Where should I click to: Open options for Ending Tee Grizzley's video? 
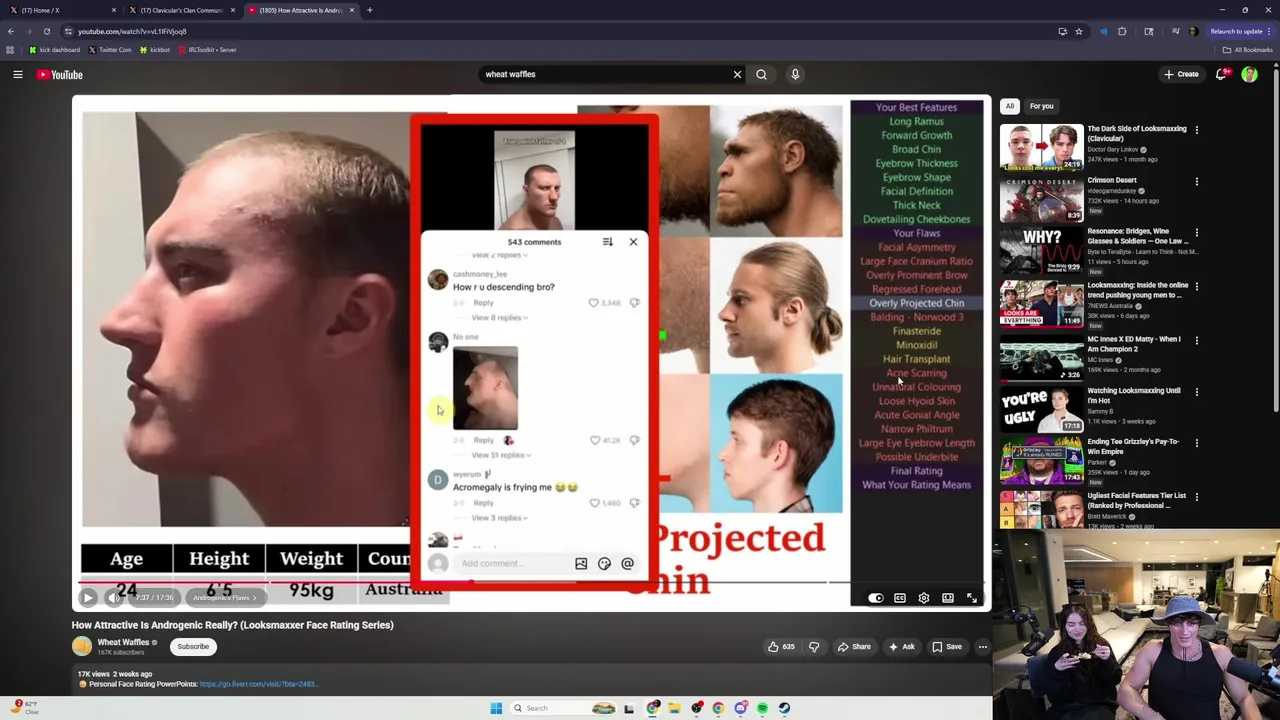(1196, 443)
